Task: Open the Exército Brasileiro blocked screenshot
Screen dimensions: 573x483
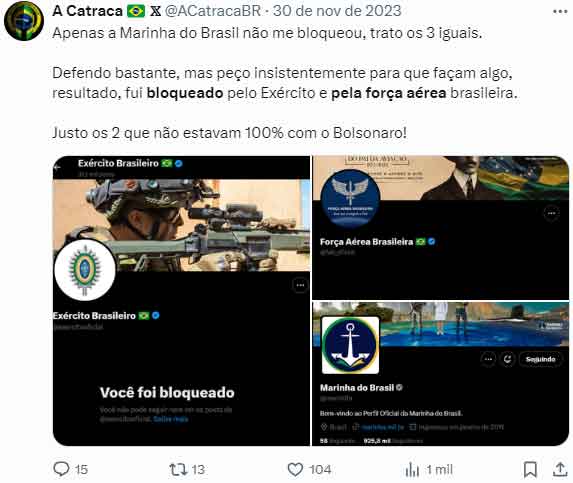Action: [x=181, y=301]
